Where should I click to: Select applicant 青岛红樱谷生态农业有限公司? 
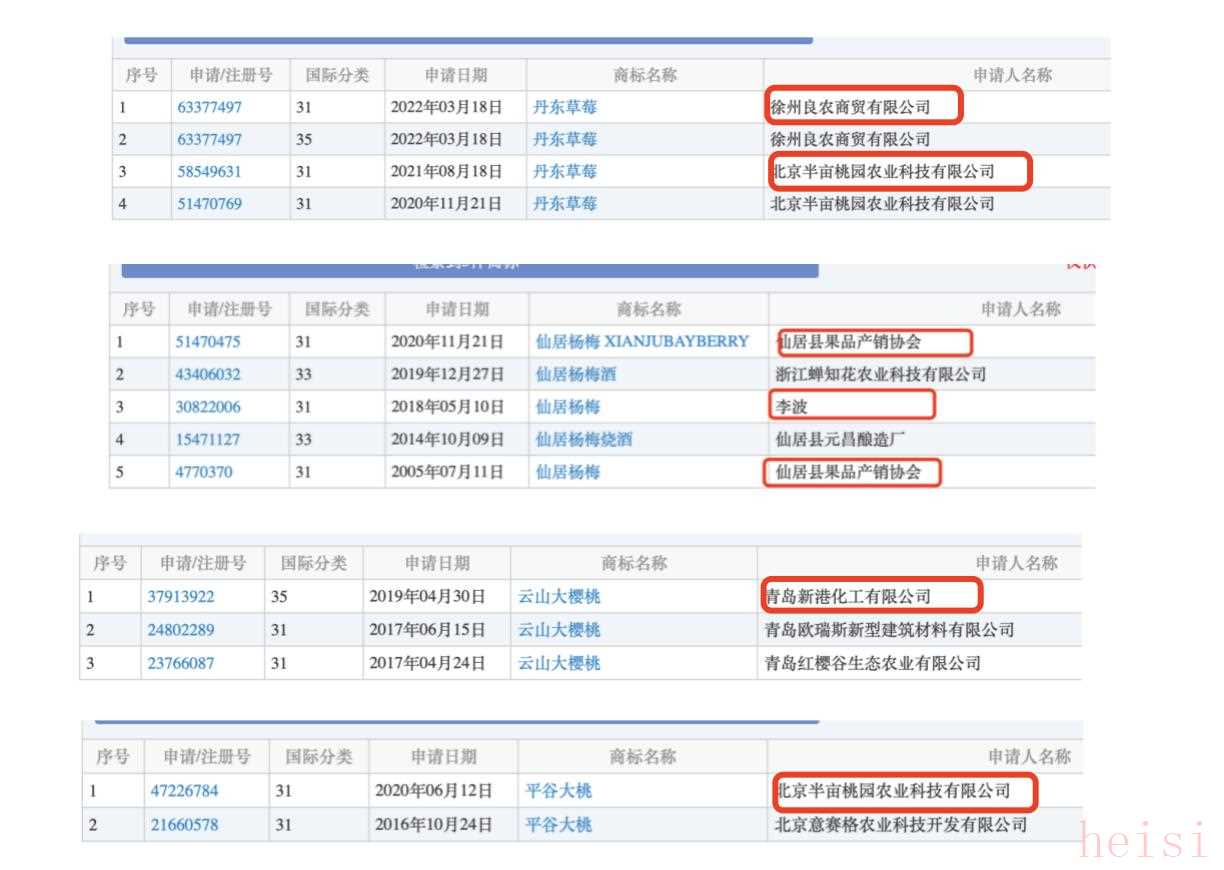(x=873, y=663)
